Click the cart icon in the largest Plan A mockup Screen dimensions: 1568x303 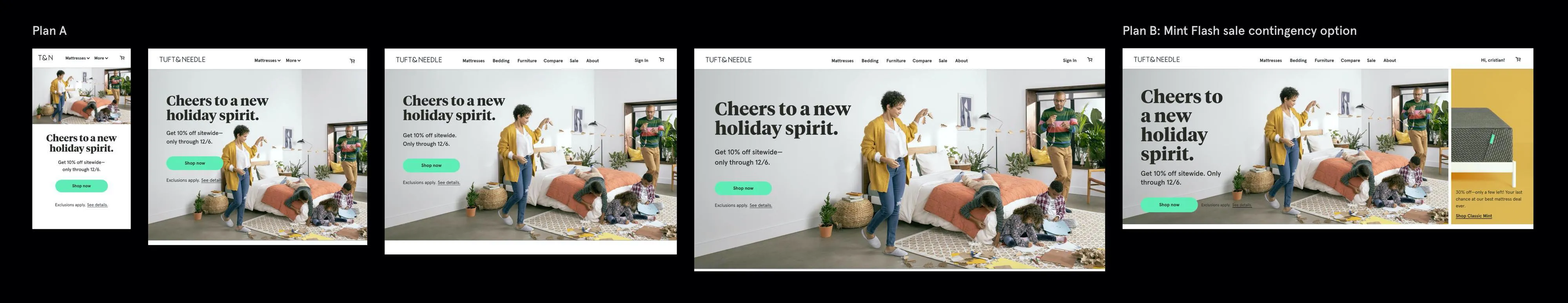pyautogui.click(x=1090, y=60)
